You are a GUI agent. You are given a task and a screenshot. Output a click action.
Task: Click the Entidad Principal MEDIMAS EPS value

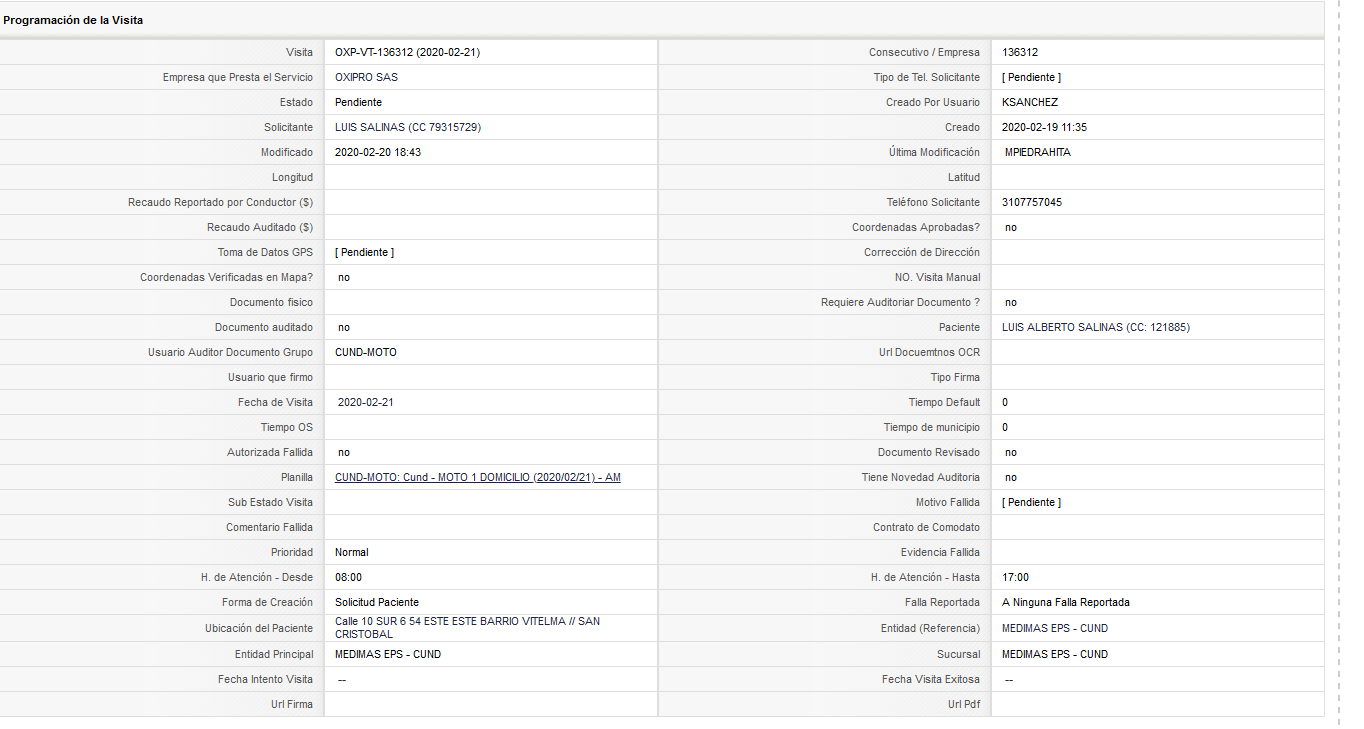pyautogui.click(x=388, y=654)
